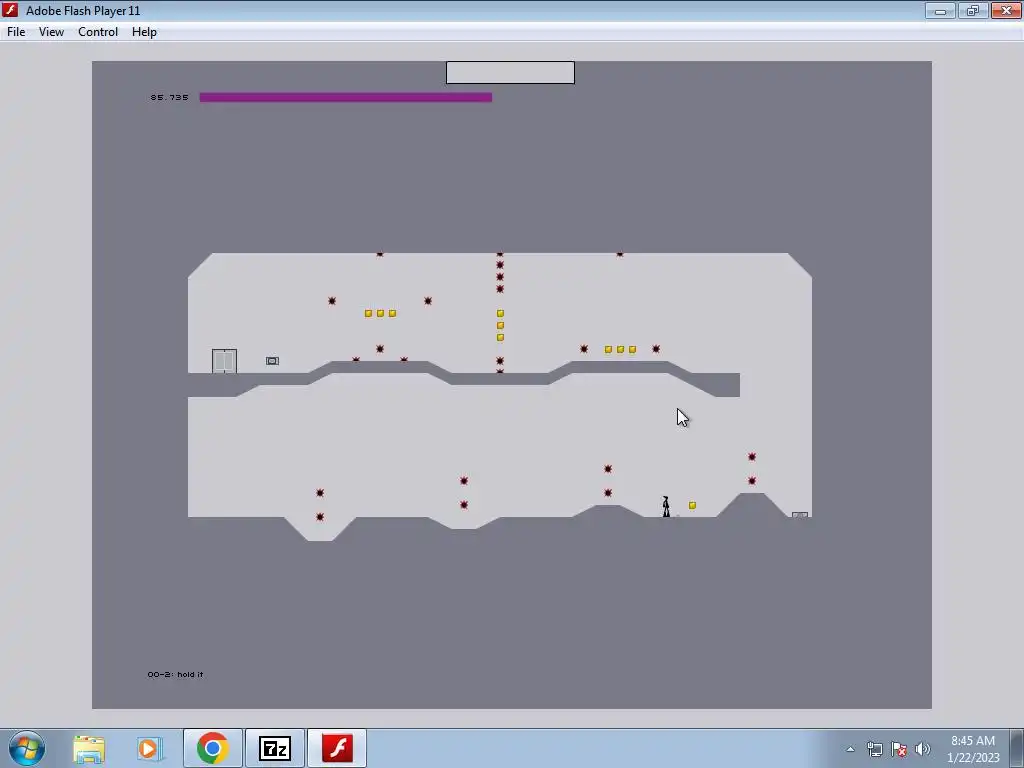Show hidden system tray icons

pos(850,749)
